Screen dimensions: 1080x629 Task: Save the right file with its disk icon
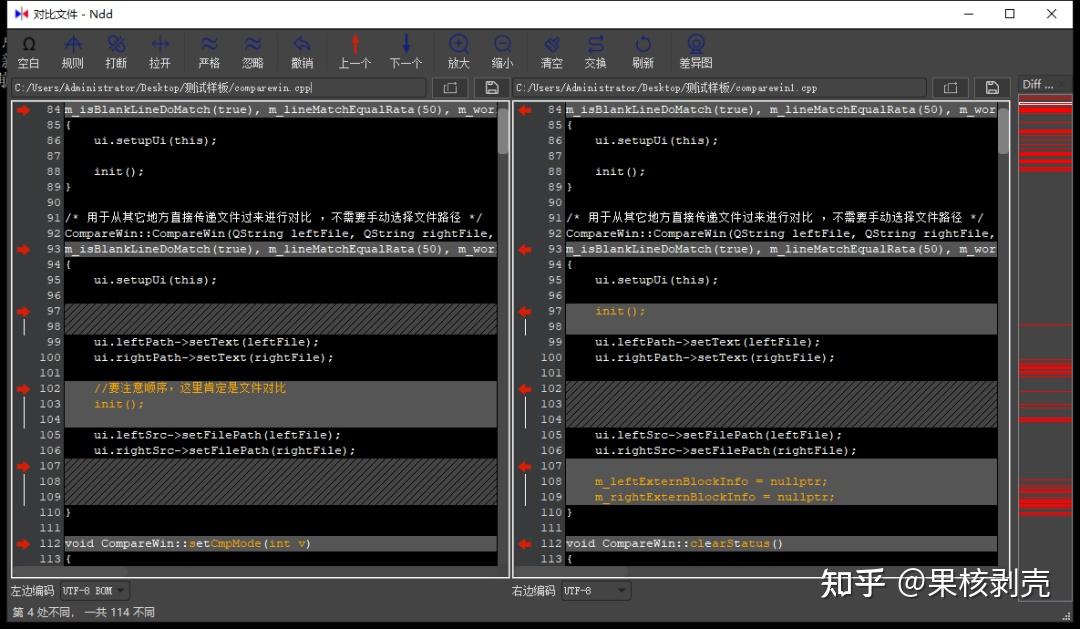coord(992,87)
